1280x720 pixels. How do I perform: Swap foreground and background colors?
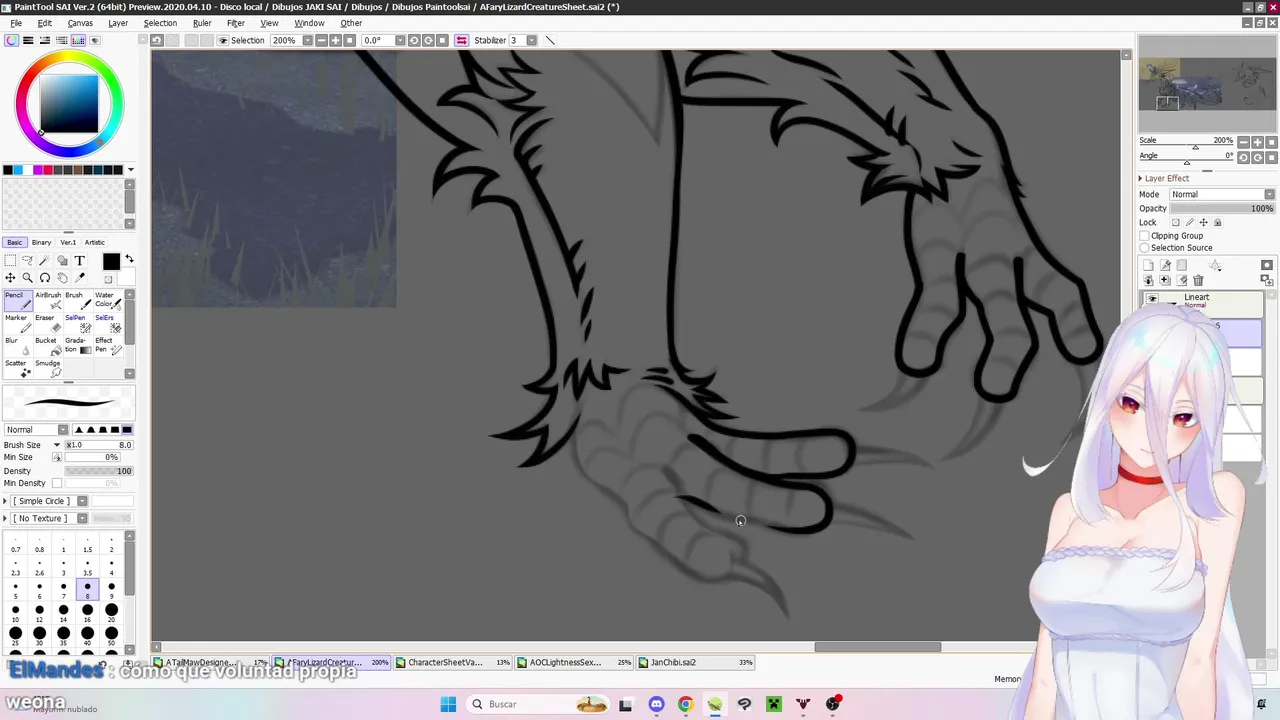[x=129, y=260]
